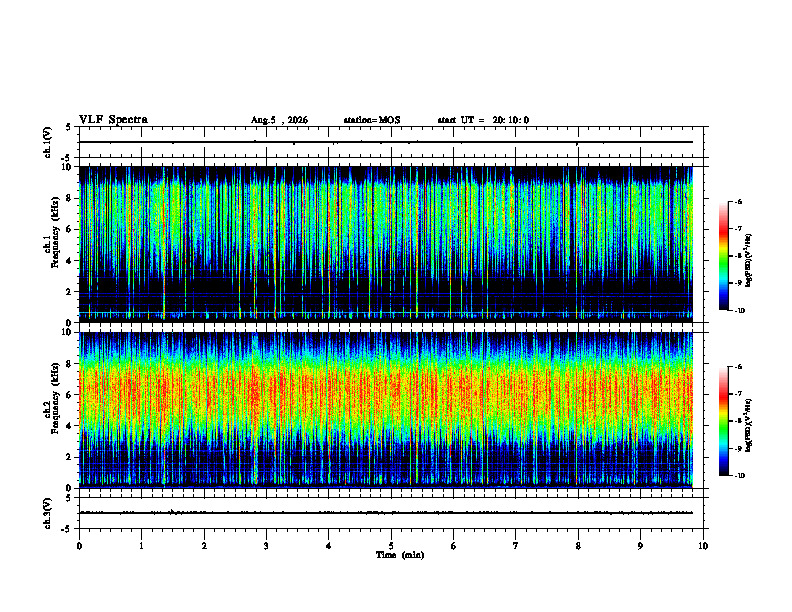The height and width of the screenshot is (612, 792).
Task: Click the ch.1 spectrogram panel
Action: (x=386, y=244)
